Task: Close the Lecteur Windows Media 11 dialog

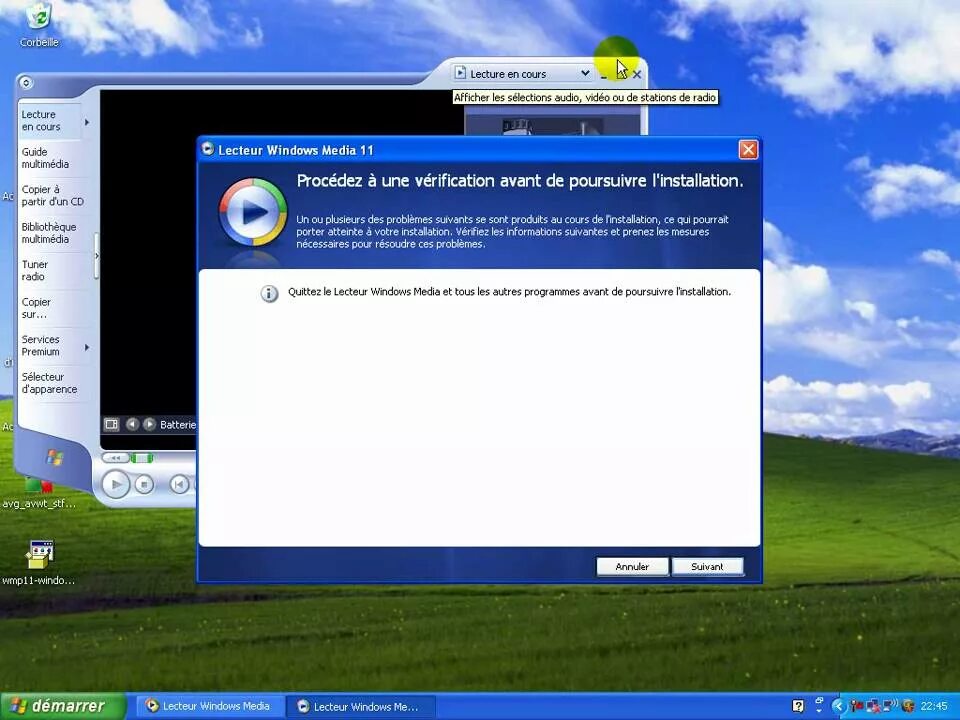Action: click(748, 149)
